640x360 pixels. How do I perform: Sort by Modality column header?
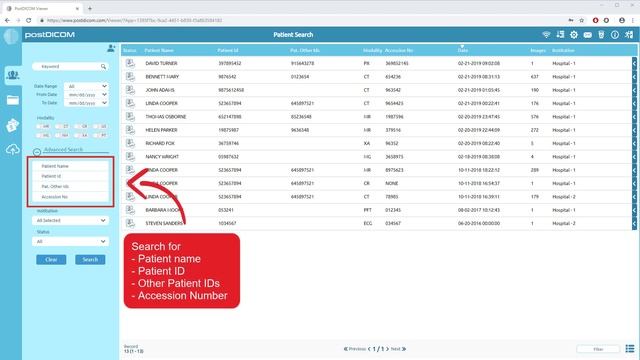coord(372,51)
